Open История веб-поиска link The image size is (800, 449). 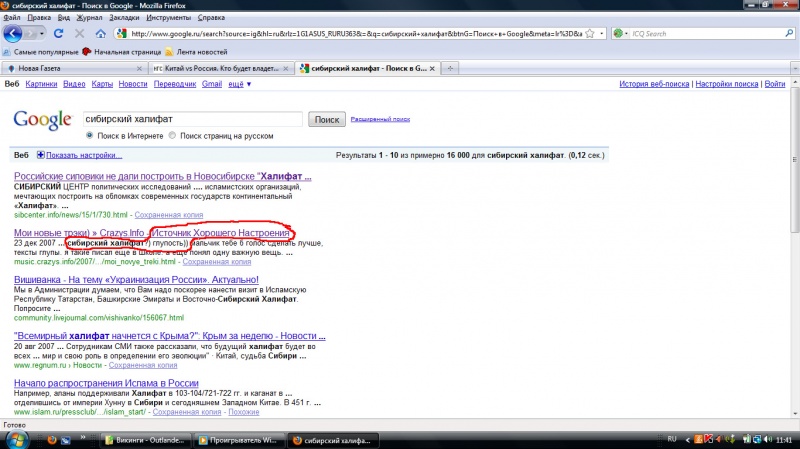(654, 84)
